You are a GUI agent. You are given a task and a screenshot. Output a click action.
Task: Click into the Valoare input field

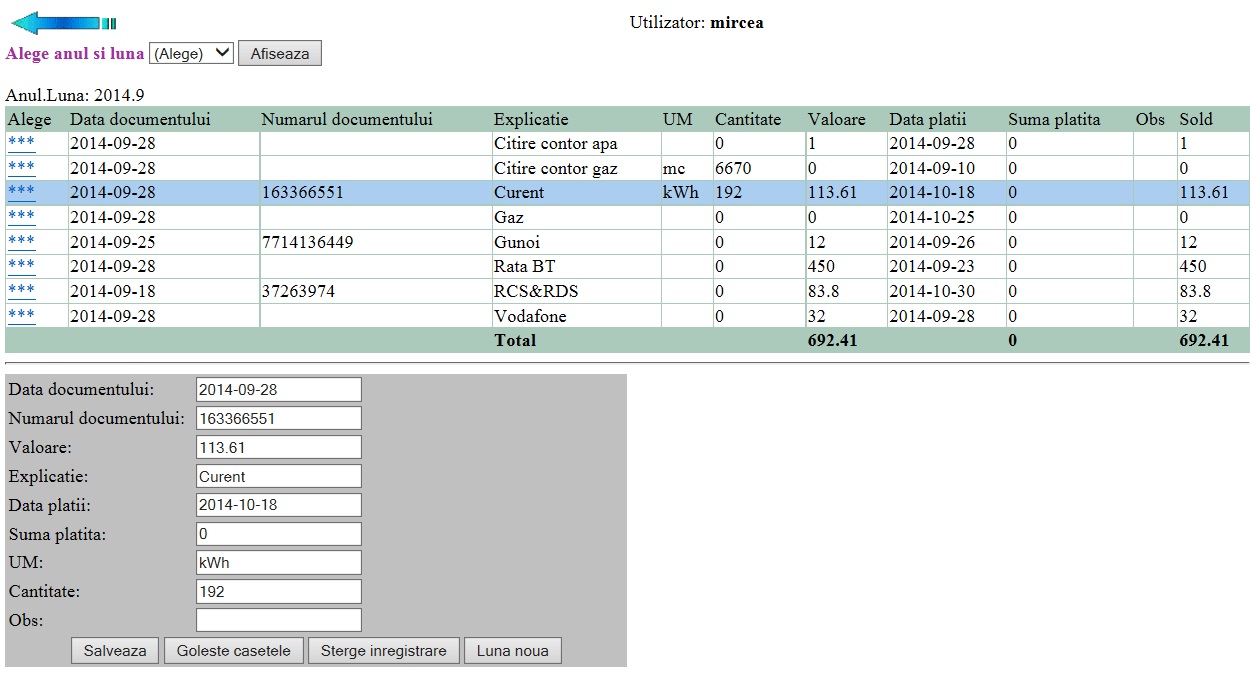(278, 447)
